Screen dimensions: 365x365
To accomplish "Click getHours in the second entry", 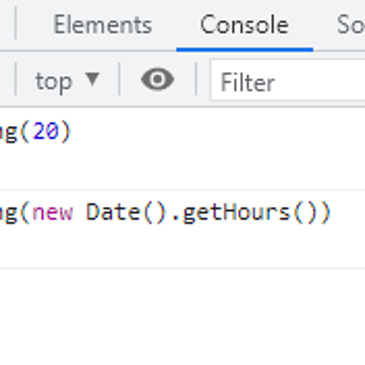I will point(237,213).
